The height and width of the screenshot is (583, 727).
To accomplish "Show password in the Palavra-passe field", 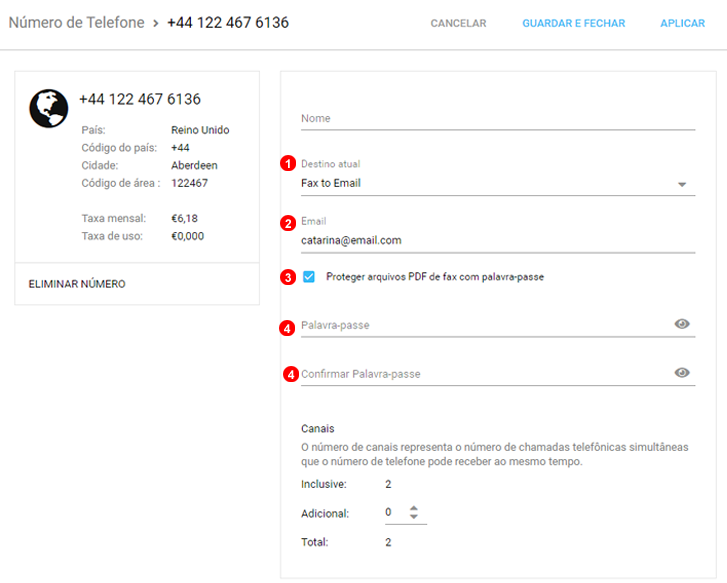I will (682, 324).
